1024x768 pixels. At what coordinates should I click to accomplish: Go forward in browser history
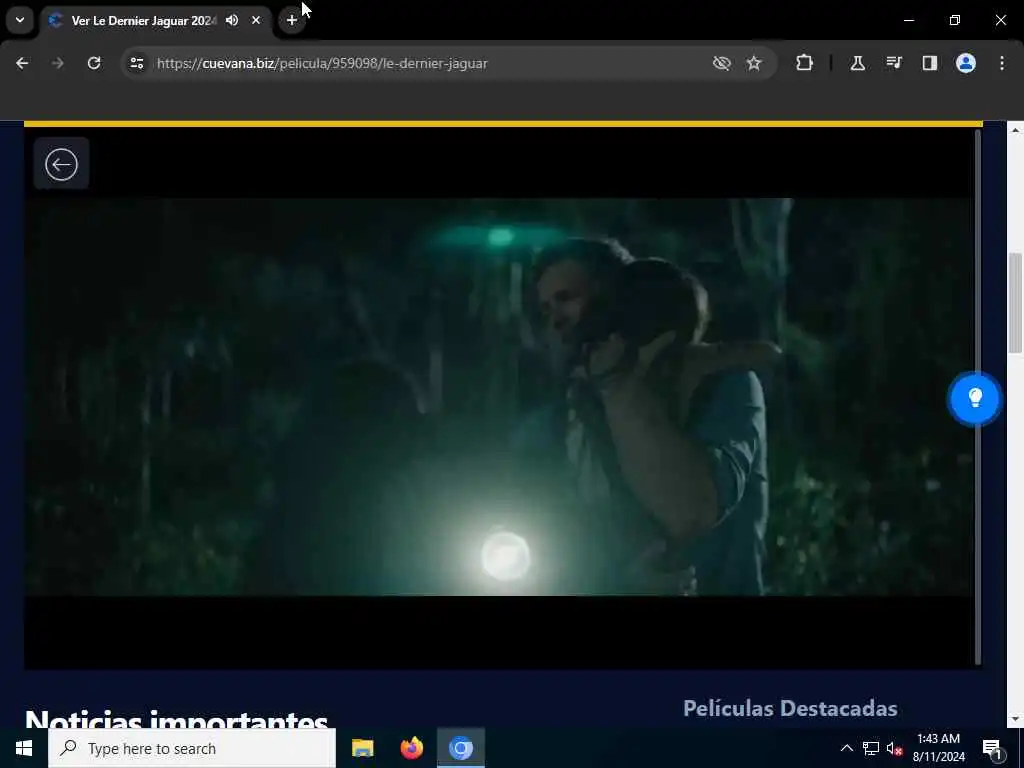point(57,63)
